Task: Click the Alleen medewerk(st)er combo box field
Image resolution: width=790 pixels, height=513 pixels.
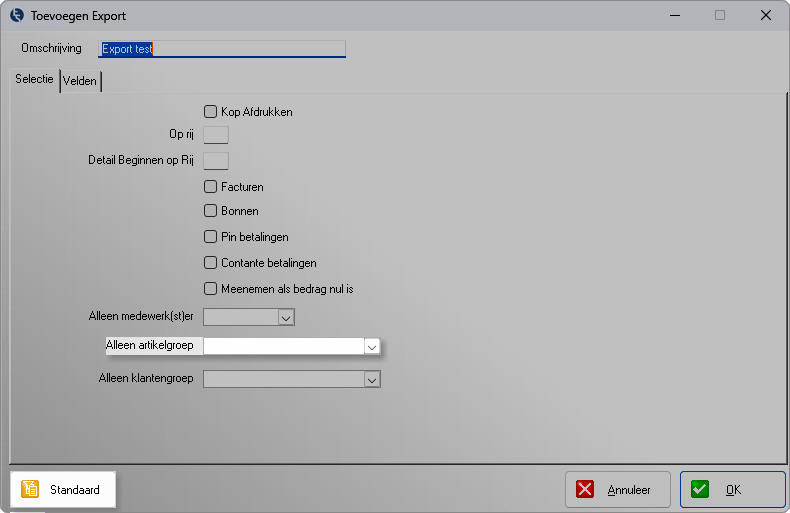Action: click(249, 317)
